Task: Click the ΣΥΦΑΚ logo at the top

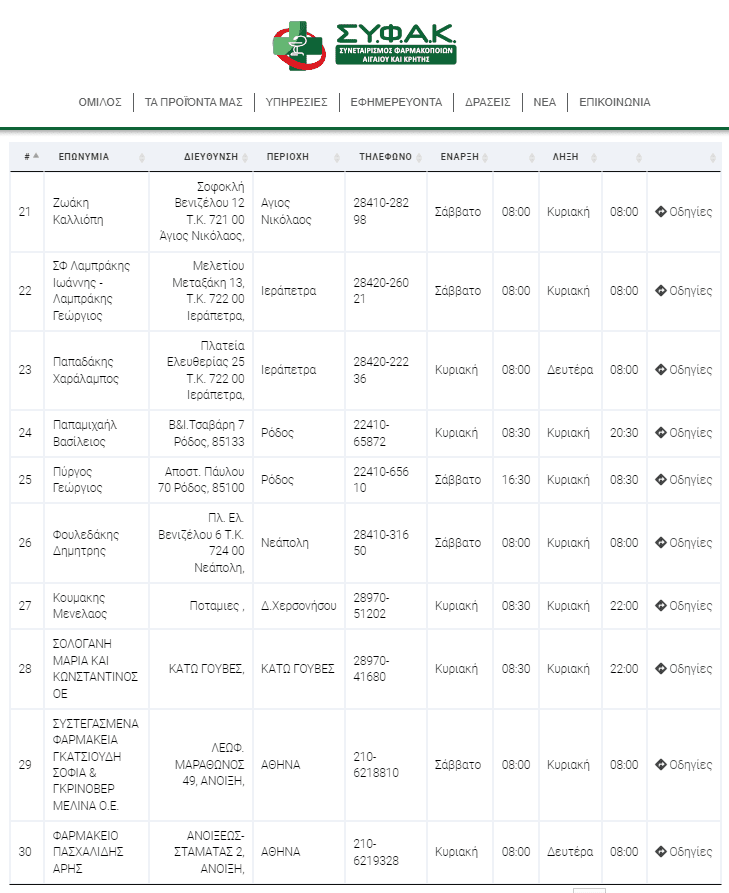Action: [x=364, y=46]
